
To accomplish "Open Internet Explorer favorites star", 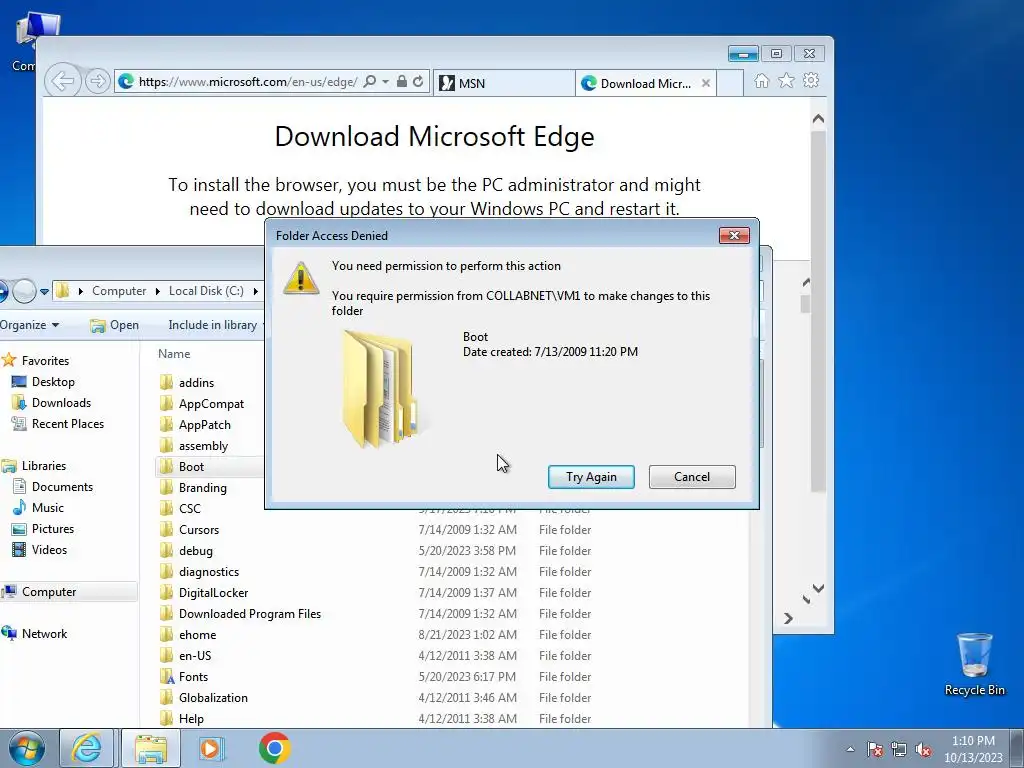I will click(x=786, y=80).
